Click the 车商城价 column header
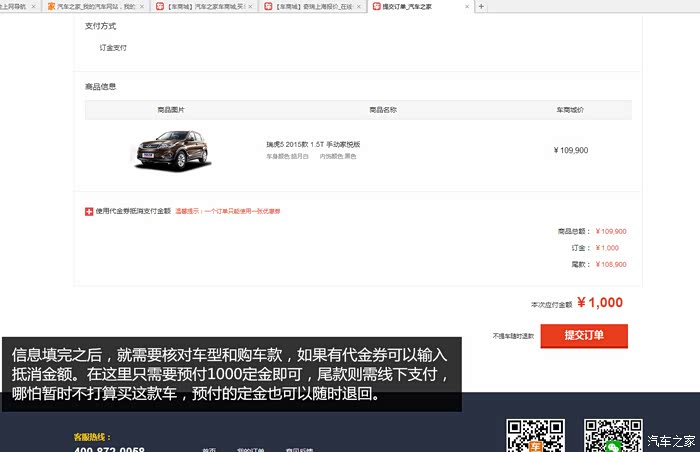The image size is (700, 452). click(570, 110)
